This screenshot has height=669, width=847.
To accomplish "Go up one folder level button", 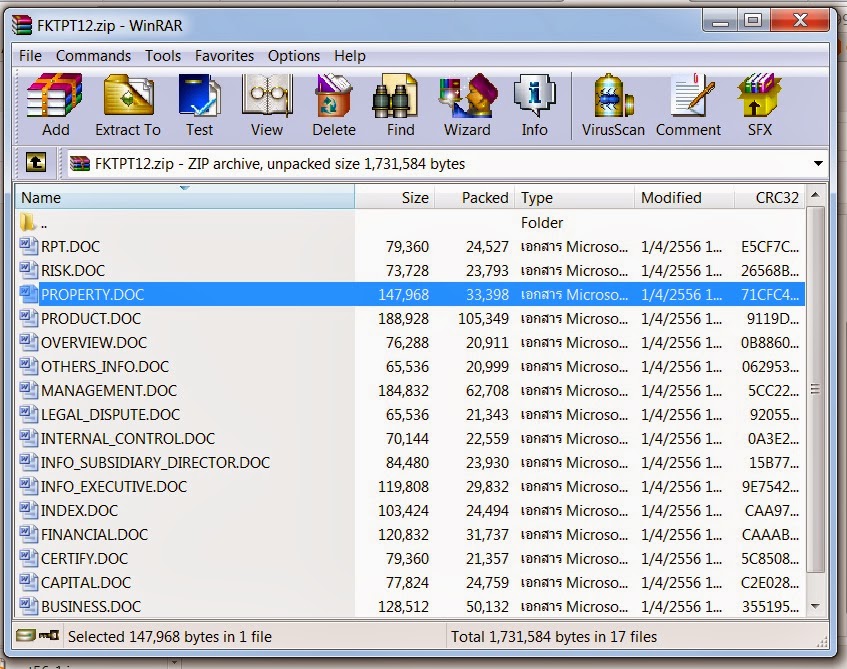I will click(36, 162).
